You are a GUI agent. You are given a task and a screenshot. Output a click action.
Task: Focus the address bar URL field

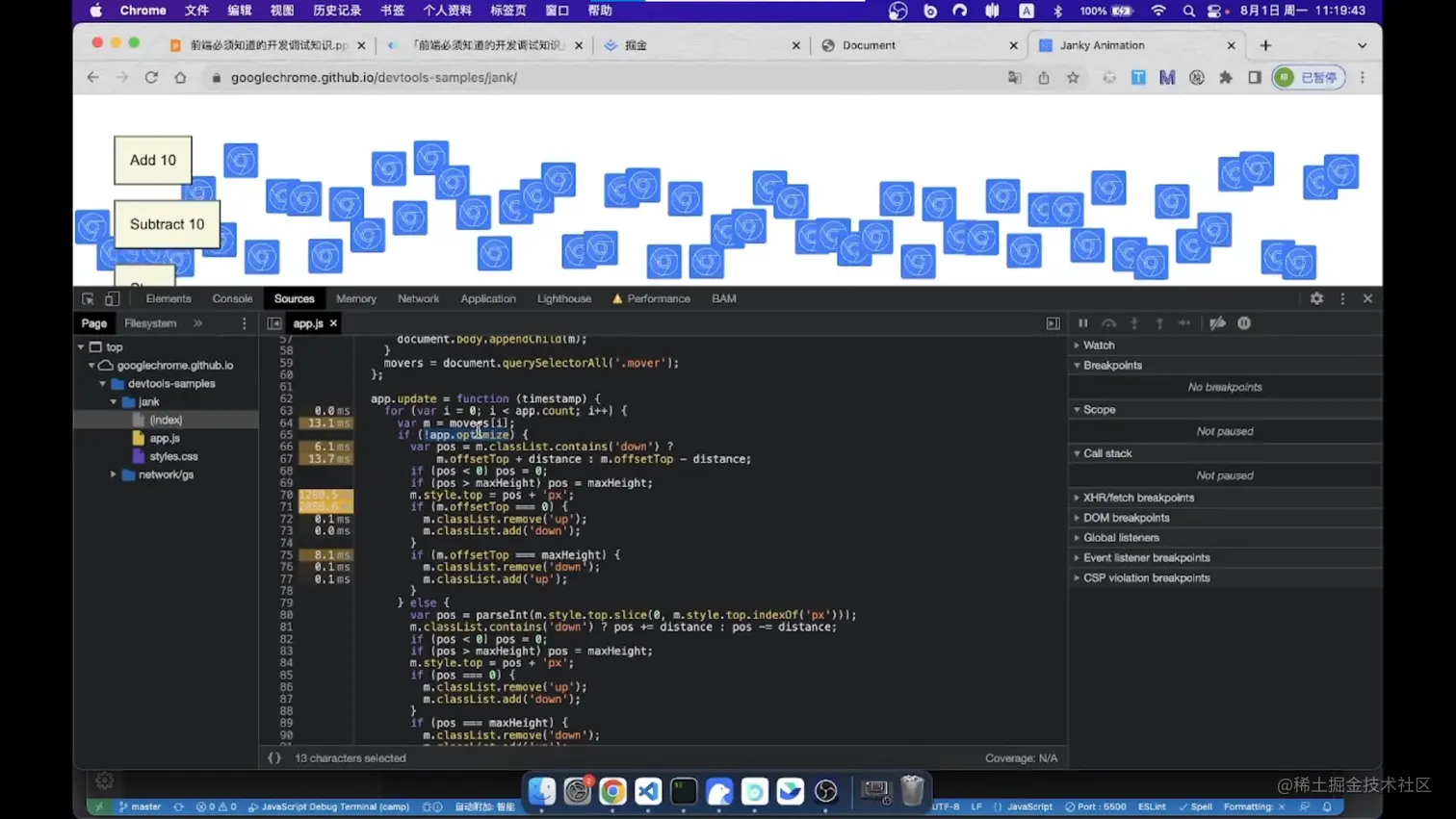(607, 77)
